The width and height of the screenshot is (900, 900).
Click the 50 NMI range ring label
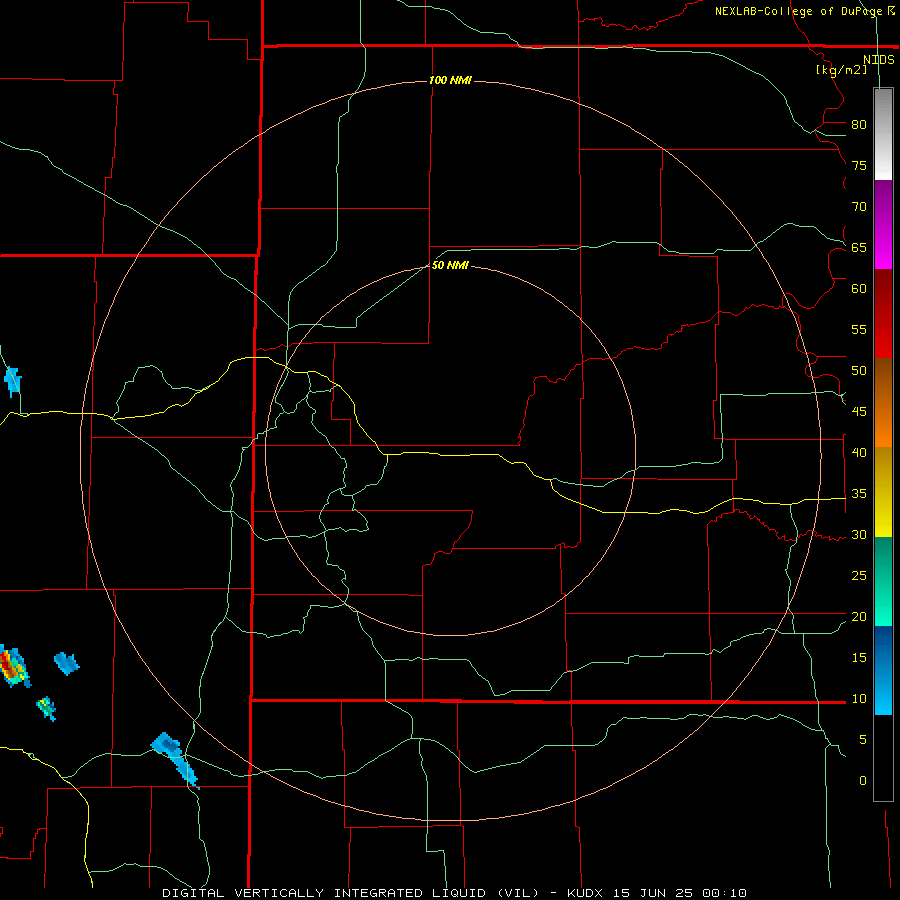[450, 265]
